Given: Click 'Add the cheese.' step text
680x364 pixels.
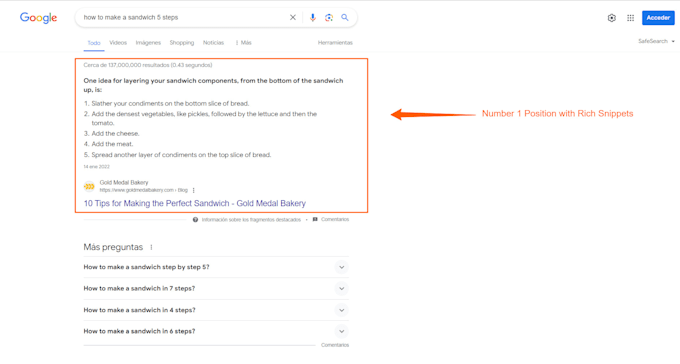Looking at the screenshot, I should tap(115, 134).
